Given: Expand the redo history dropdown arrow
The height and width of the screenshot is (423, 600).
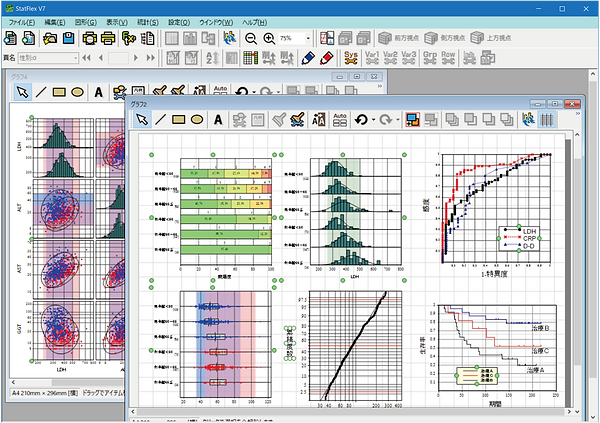Looking at the screenshot, I should [398, 120].
